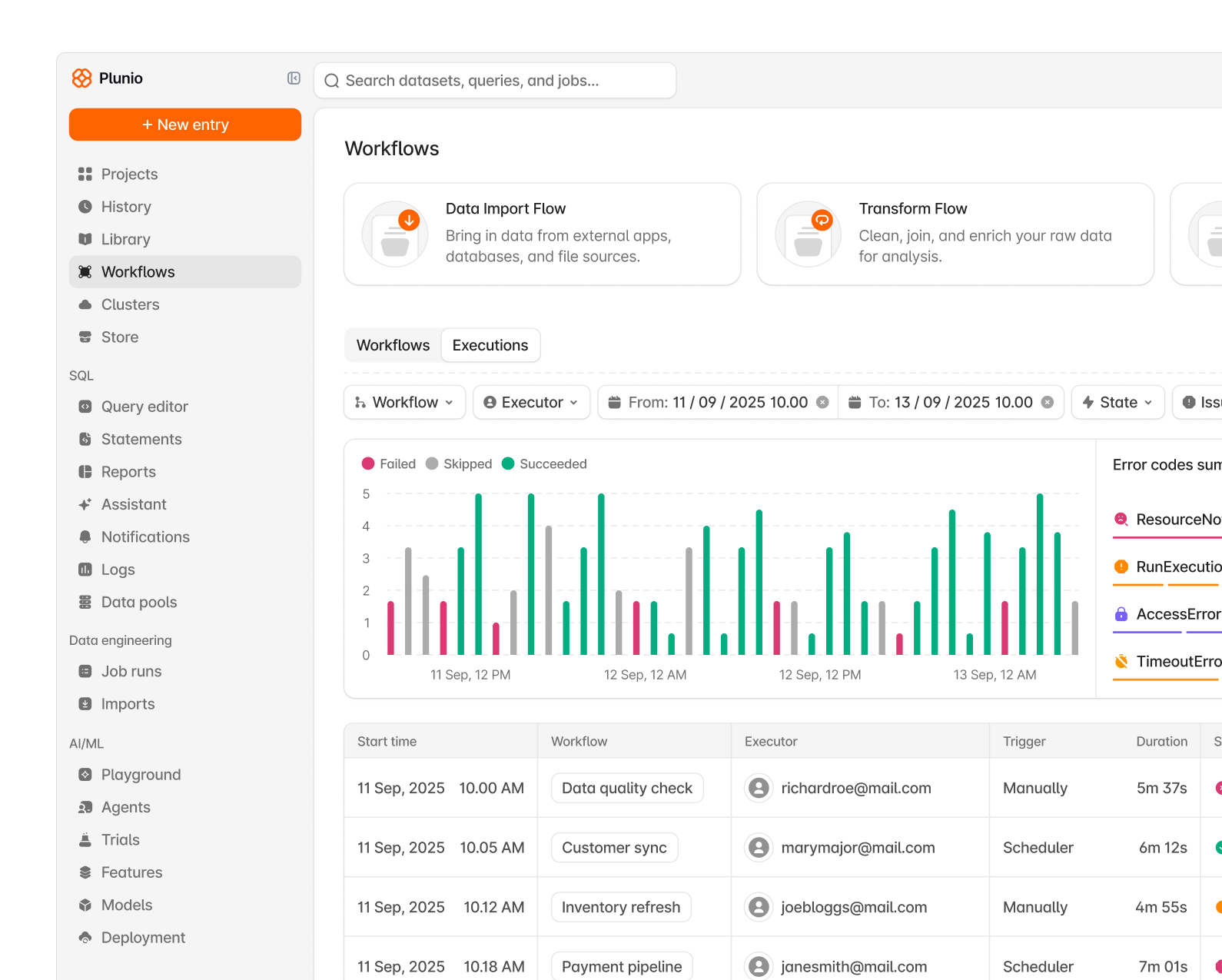
Task: Collapse the sidebar using the panel icon
Action: (x=294, y=78)
